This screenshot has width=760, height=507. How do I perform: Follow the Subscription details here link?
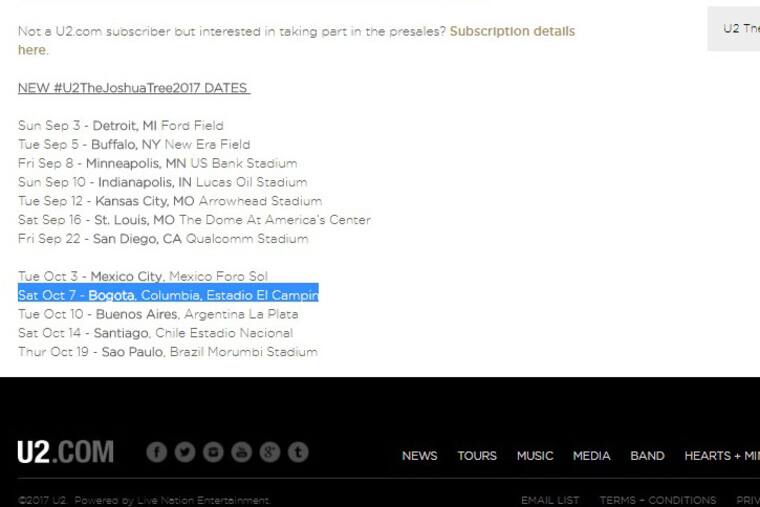pos(511,32)
